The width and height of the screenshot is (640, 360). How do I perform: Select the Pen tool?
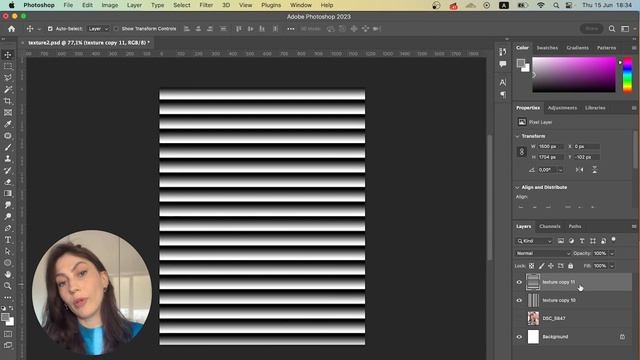pos(8,228)
